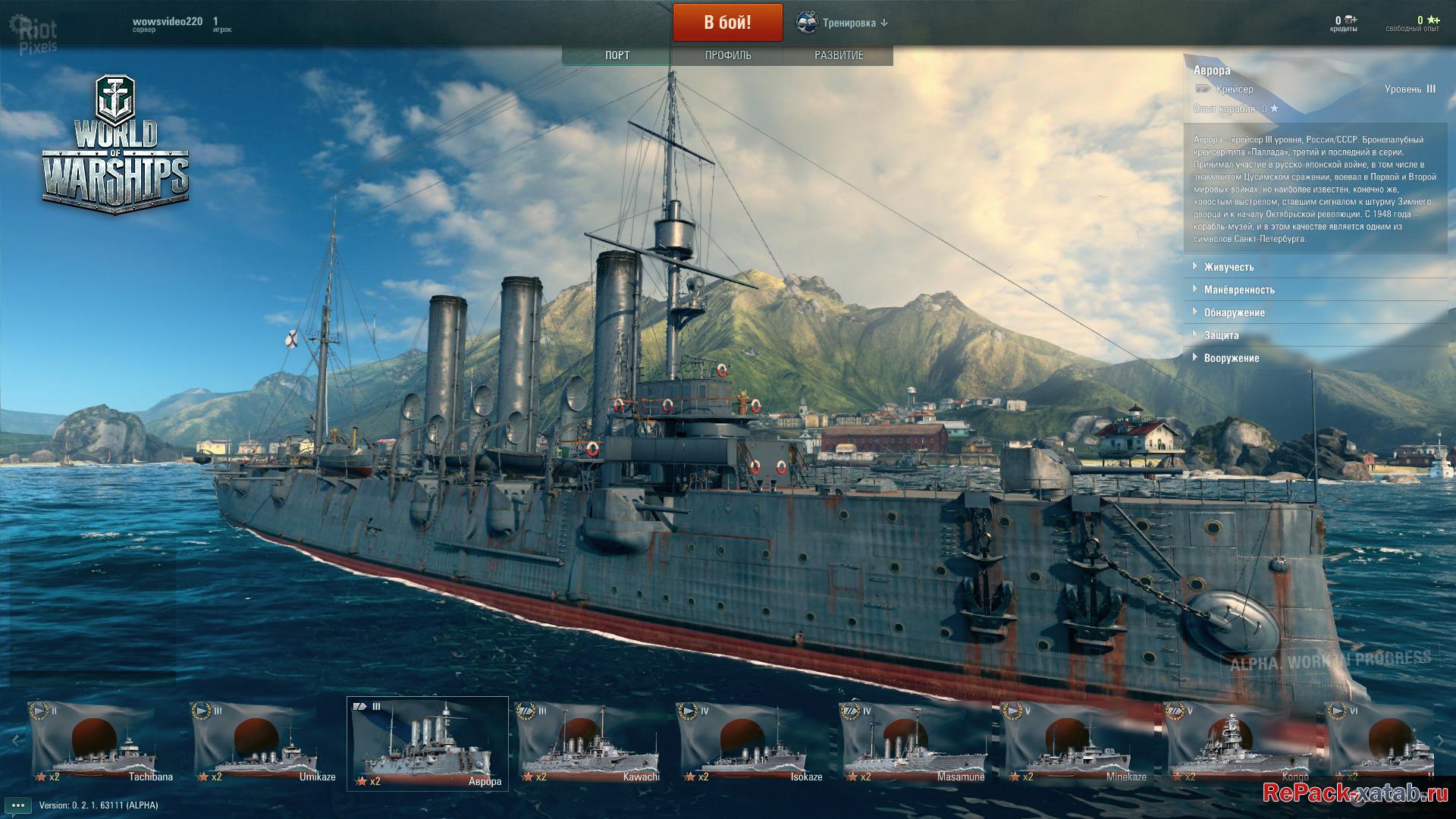
Task: Select the Kawachi ship thumbnail
Action: pyautogui.click(x=589, y=743)
